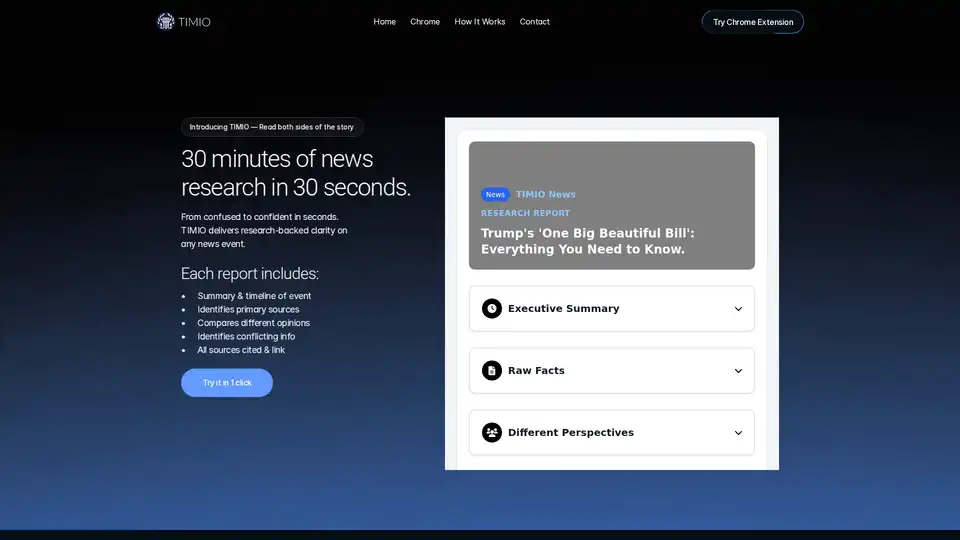The width and height of the screenshot is (960, 540).
Task: Navigate to the Contact page
Action: (x=534, y=22)
